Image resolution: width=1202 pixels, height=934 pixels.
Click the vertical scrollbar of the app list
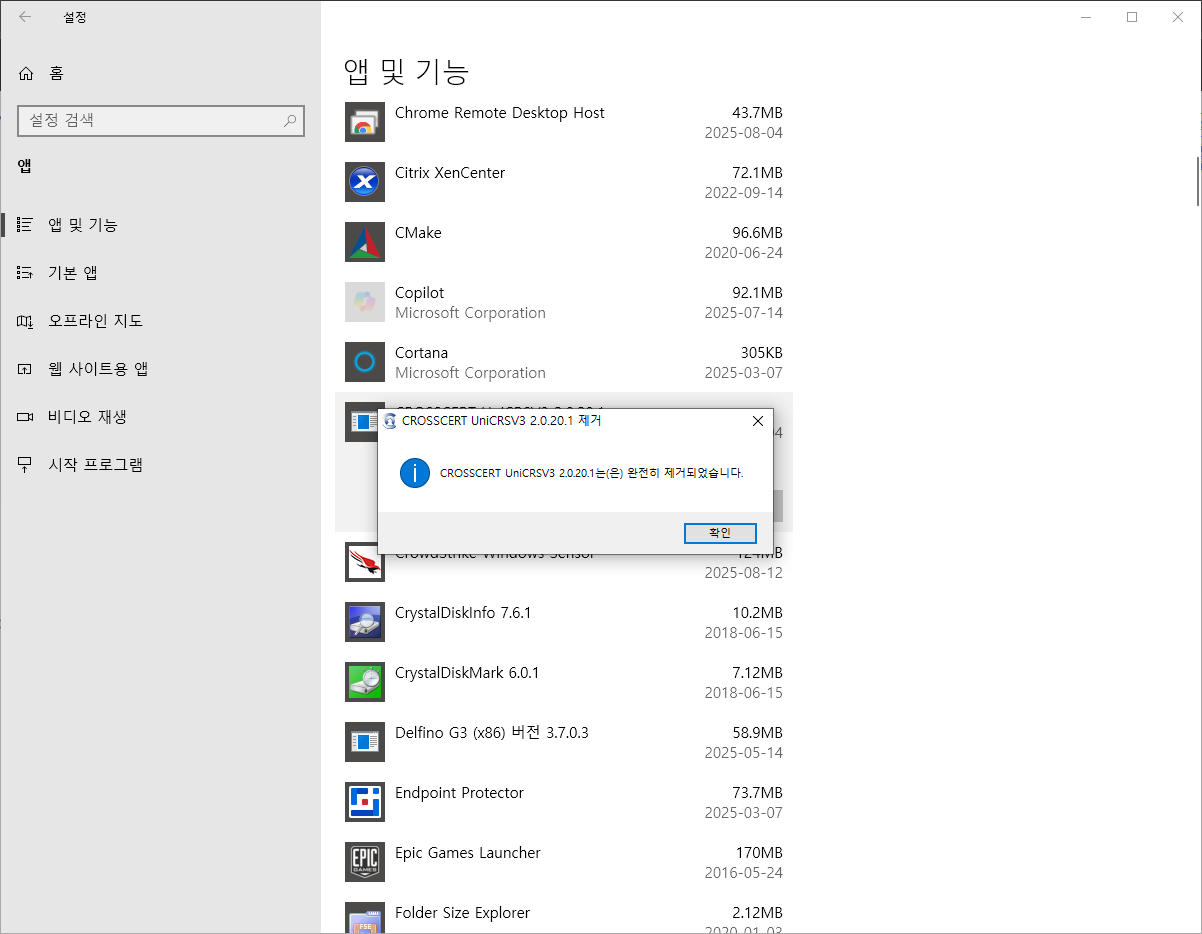click(1197, 180)
